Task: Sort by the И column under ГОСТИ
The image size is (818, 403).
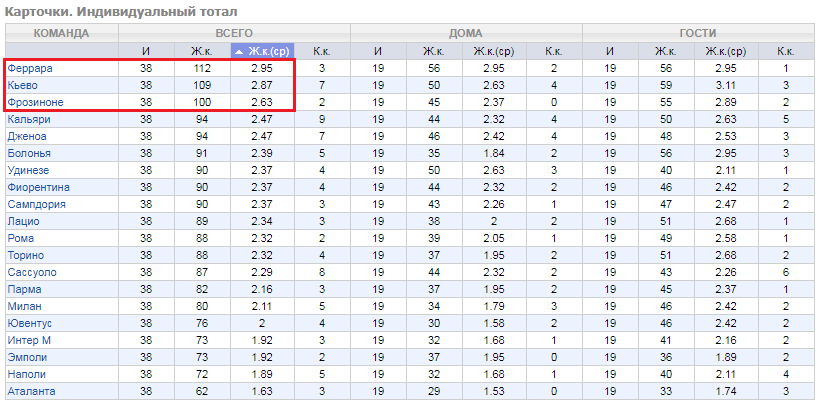Action: [x=610, y=51]
